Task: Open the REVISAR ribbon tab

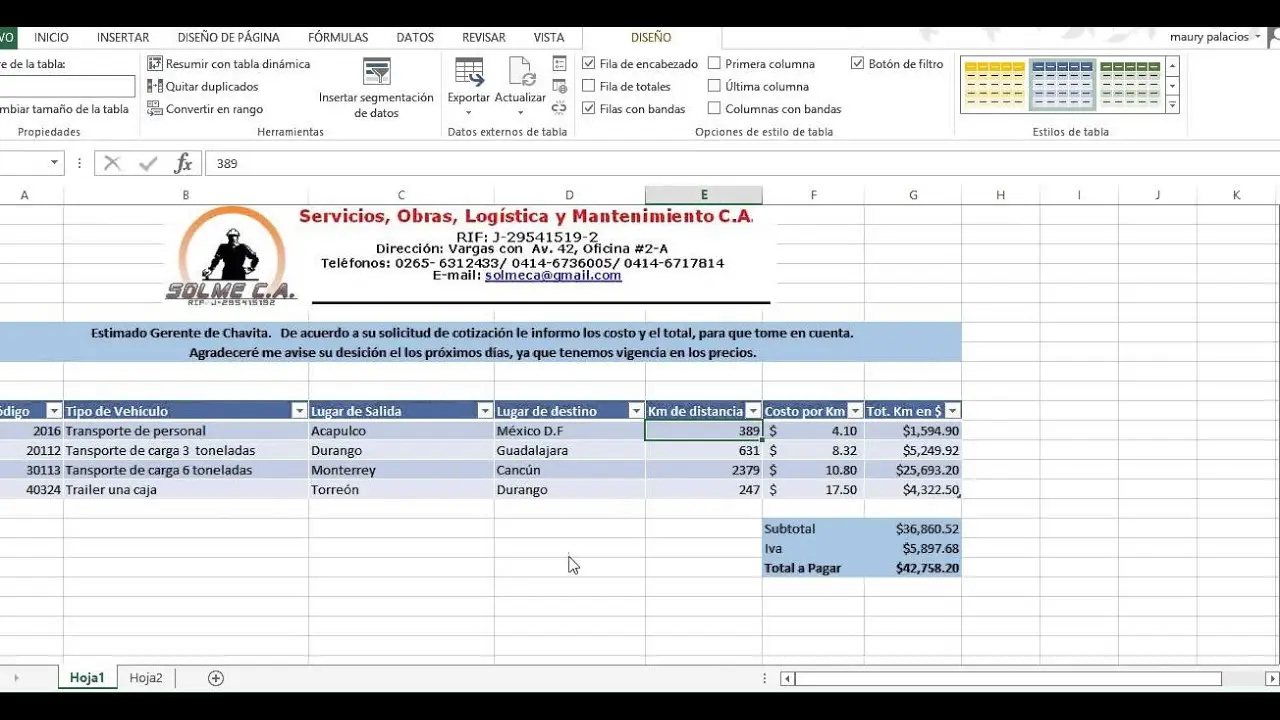Action: pos(484,37)
